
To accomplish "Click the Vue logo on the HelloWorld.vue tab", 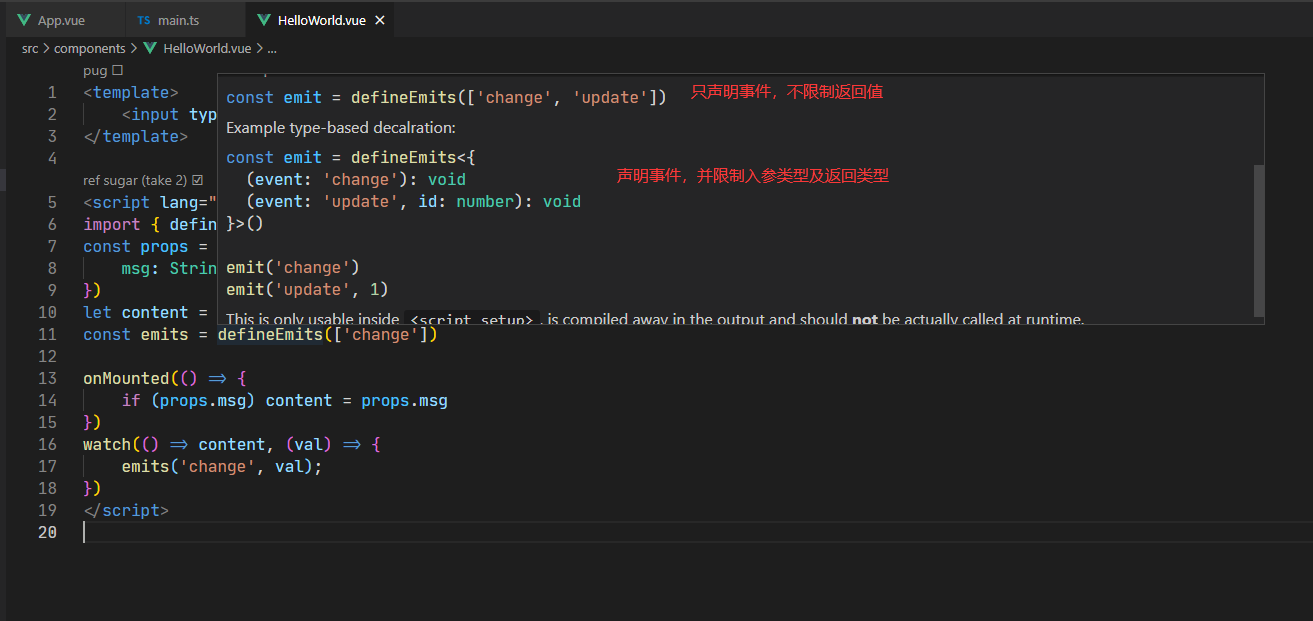I will (x=264, y=20).
